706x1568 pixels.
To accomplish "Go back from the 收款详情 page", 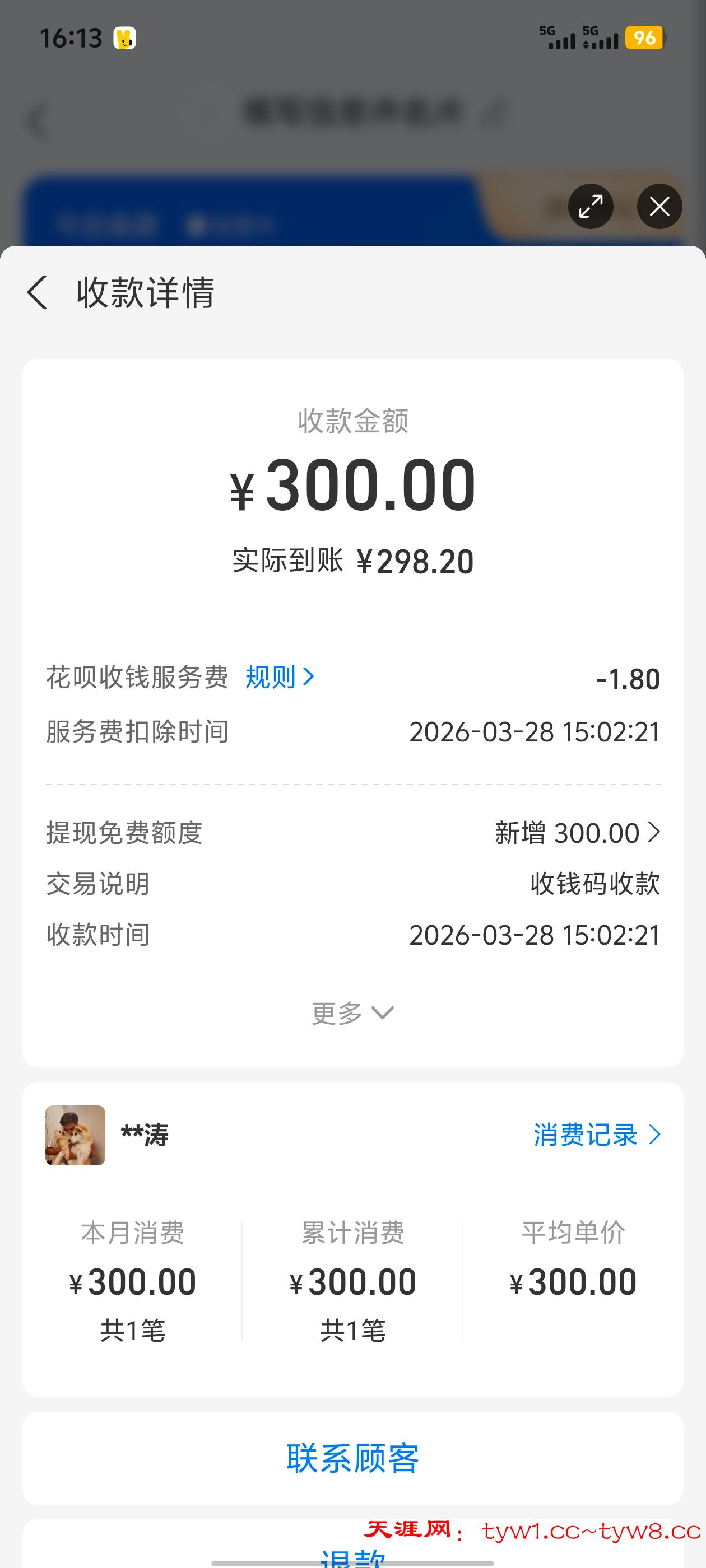I will coord(38,293).
